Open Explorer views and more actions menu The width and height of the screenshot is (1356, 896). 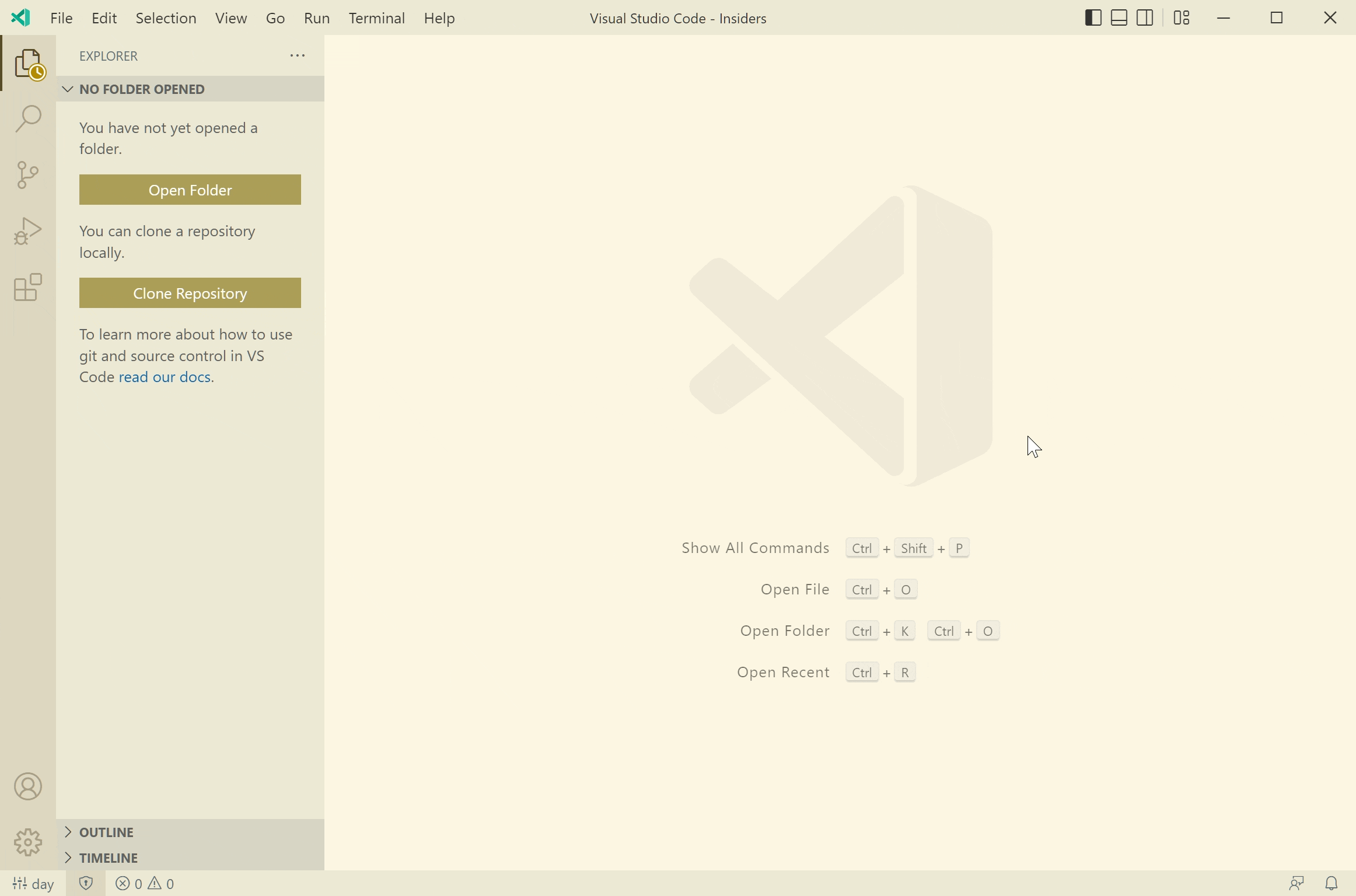tap(298, 55)
